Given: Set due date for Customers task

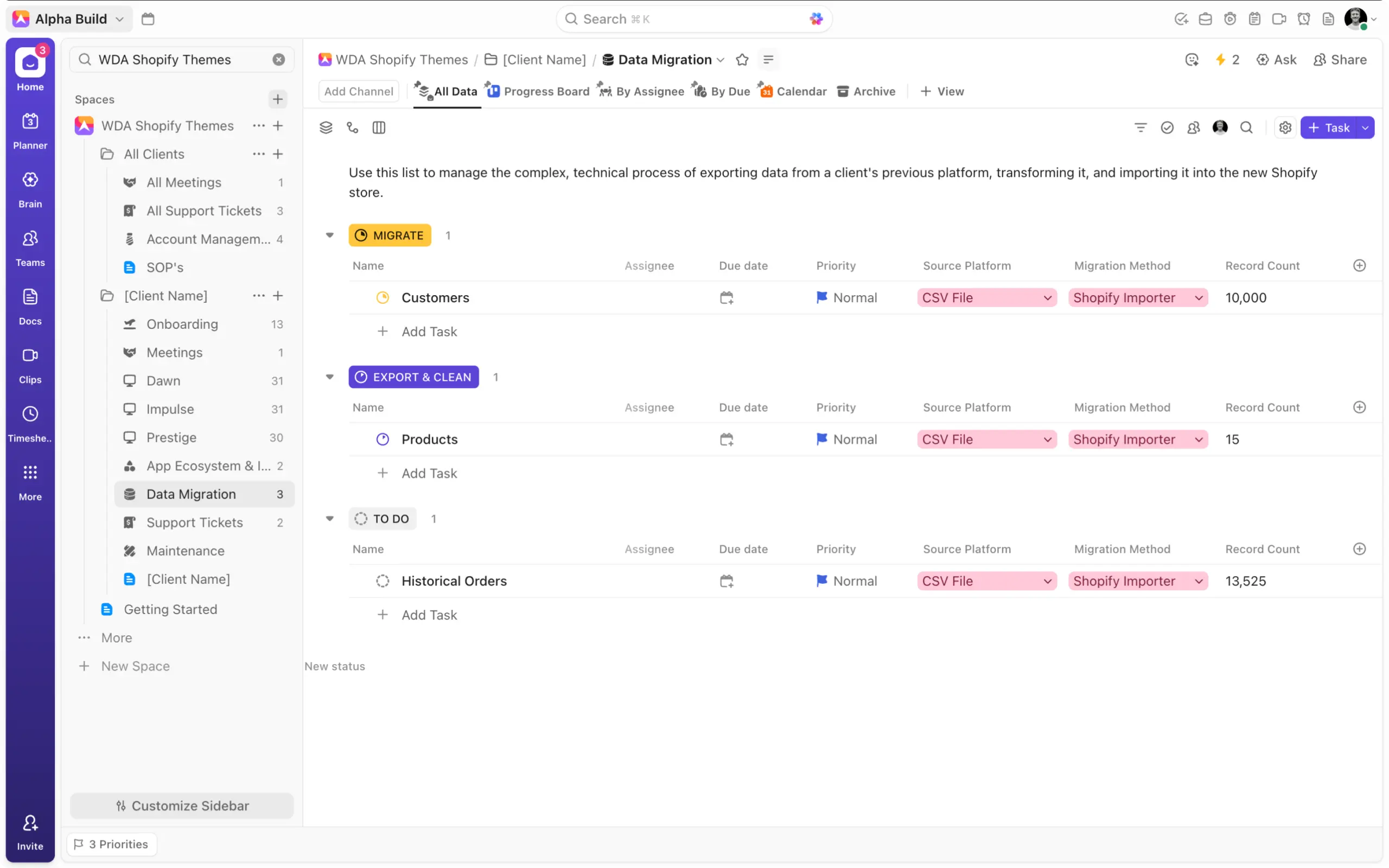Looking at the screenshot, I should click(x=726, y=297).
